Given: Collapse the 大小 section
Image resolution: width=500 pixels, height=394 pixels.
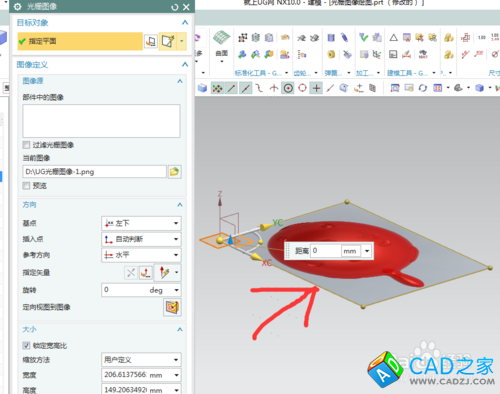Looking at the screenshot, I should coord(180,329).
